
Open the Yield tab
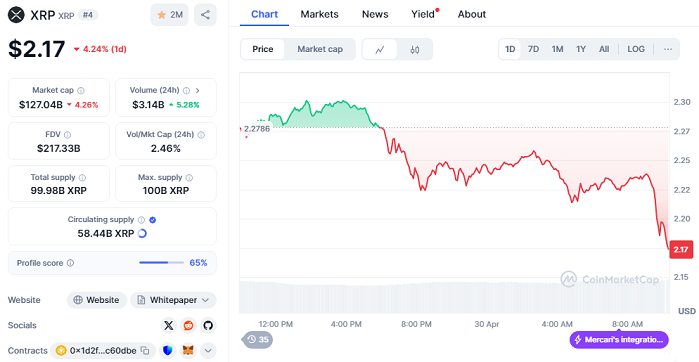tap(423, 14)
